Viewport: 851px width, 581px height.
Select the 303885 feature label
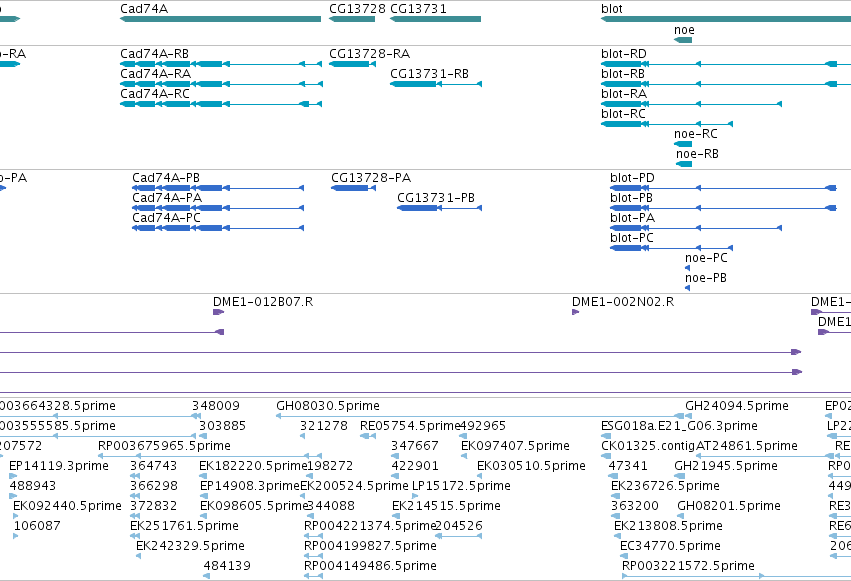(223, 426)
